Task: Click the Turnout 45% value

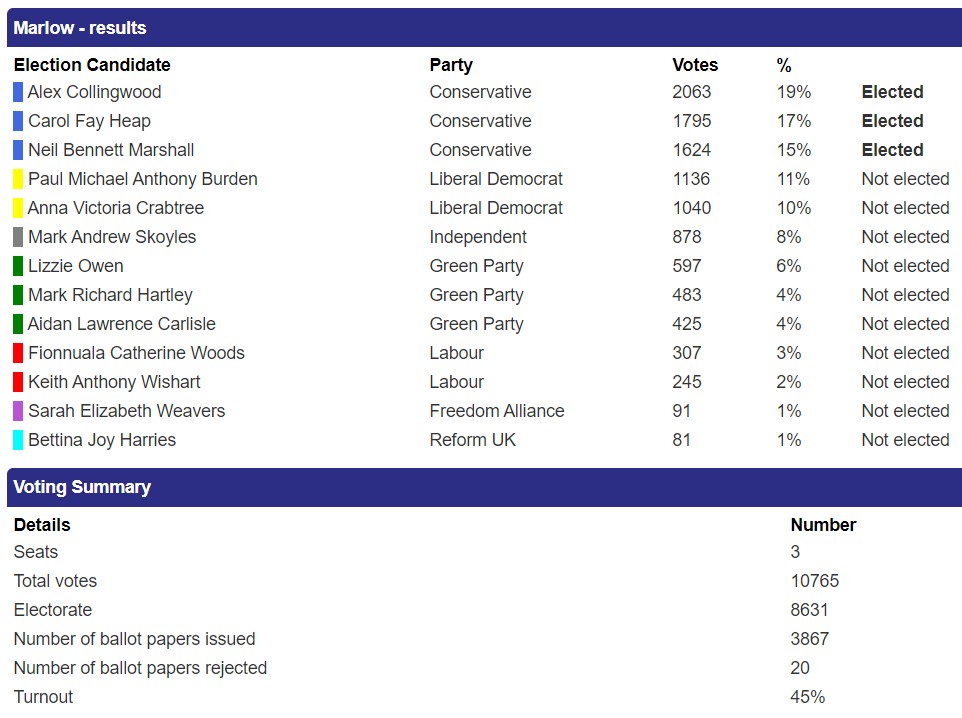Action: click(x=808, y=697)
